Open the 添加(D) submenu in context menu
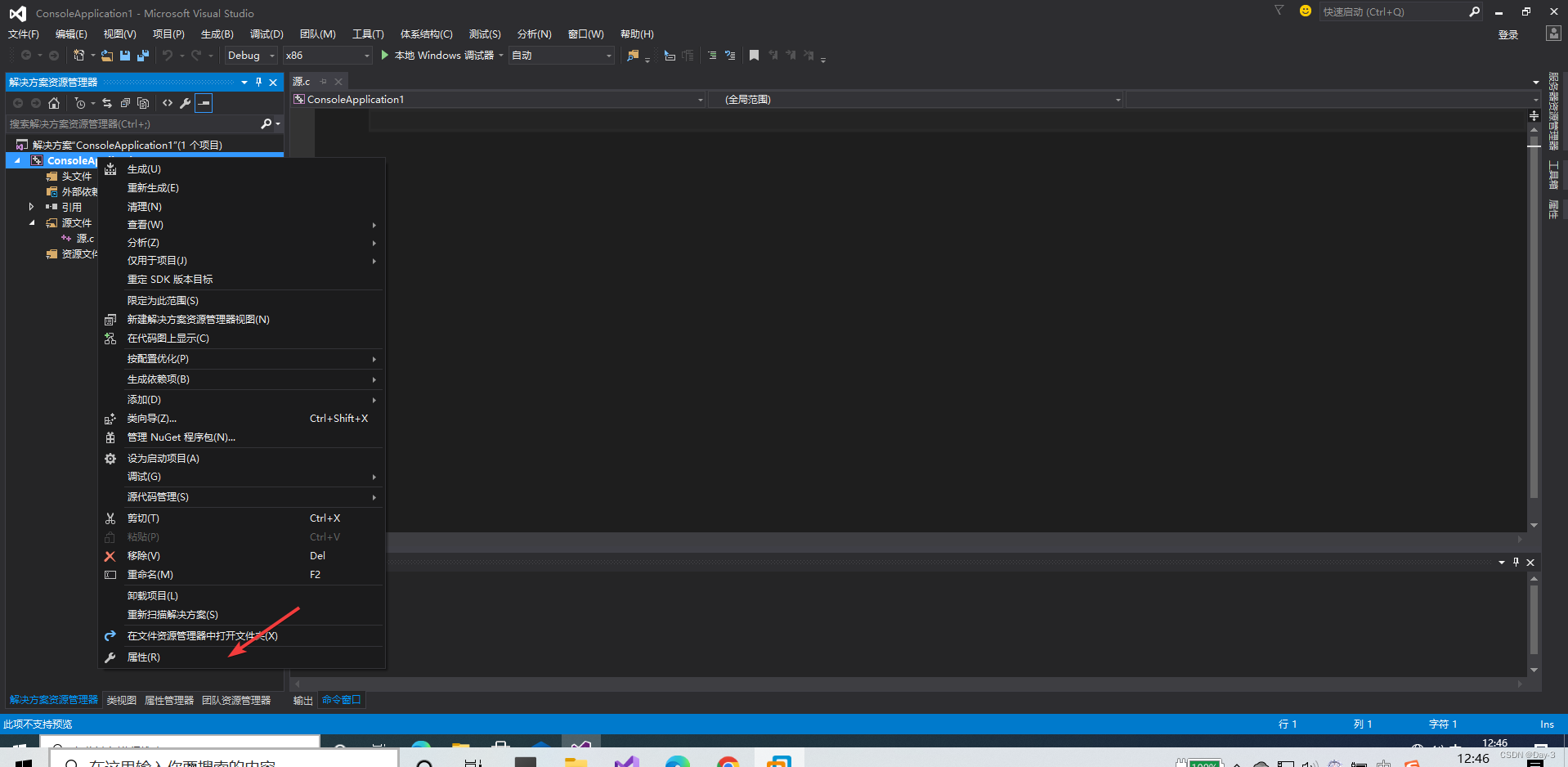This screenshot has width=1568, height=767. [x=241, y=400]
